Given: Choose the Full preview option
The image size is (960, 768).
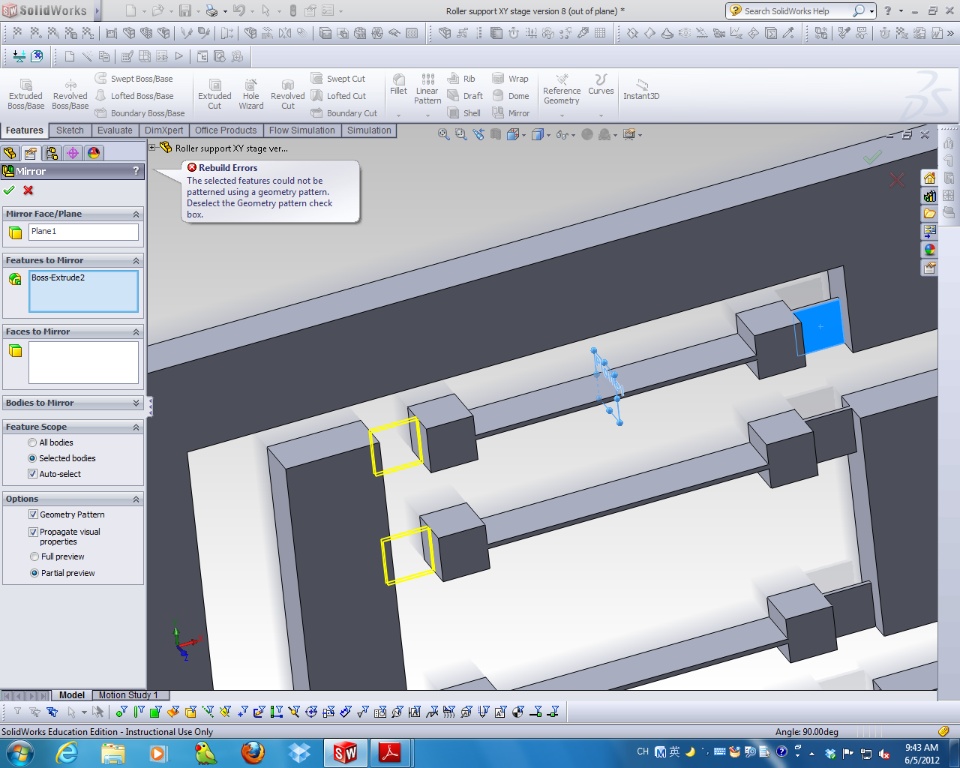Looking at the screenshot, I should click(x=35, y=557).
